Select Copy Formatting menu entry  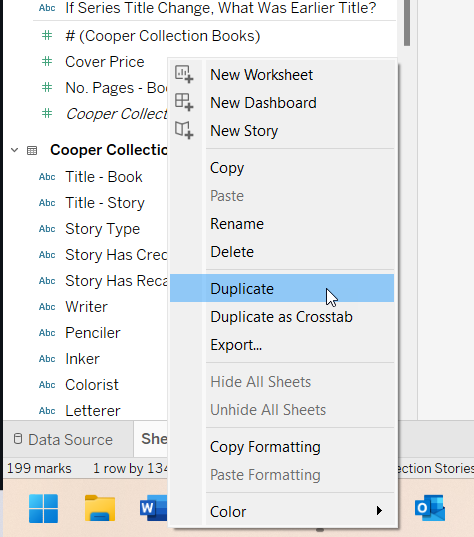tap(282, 447)
